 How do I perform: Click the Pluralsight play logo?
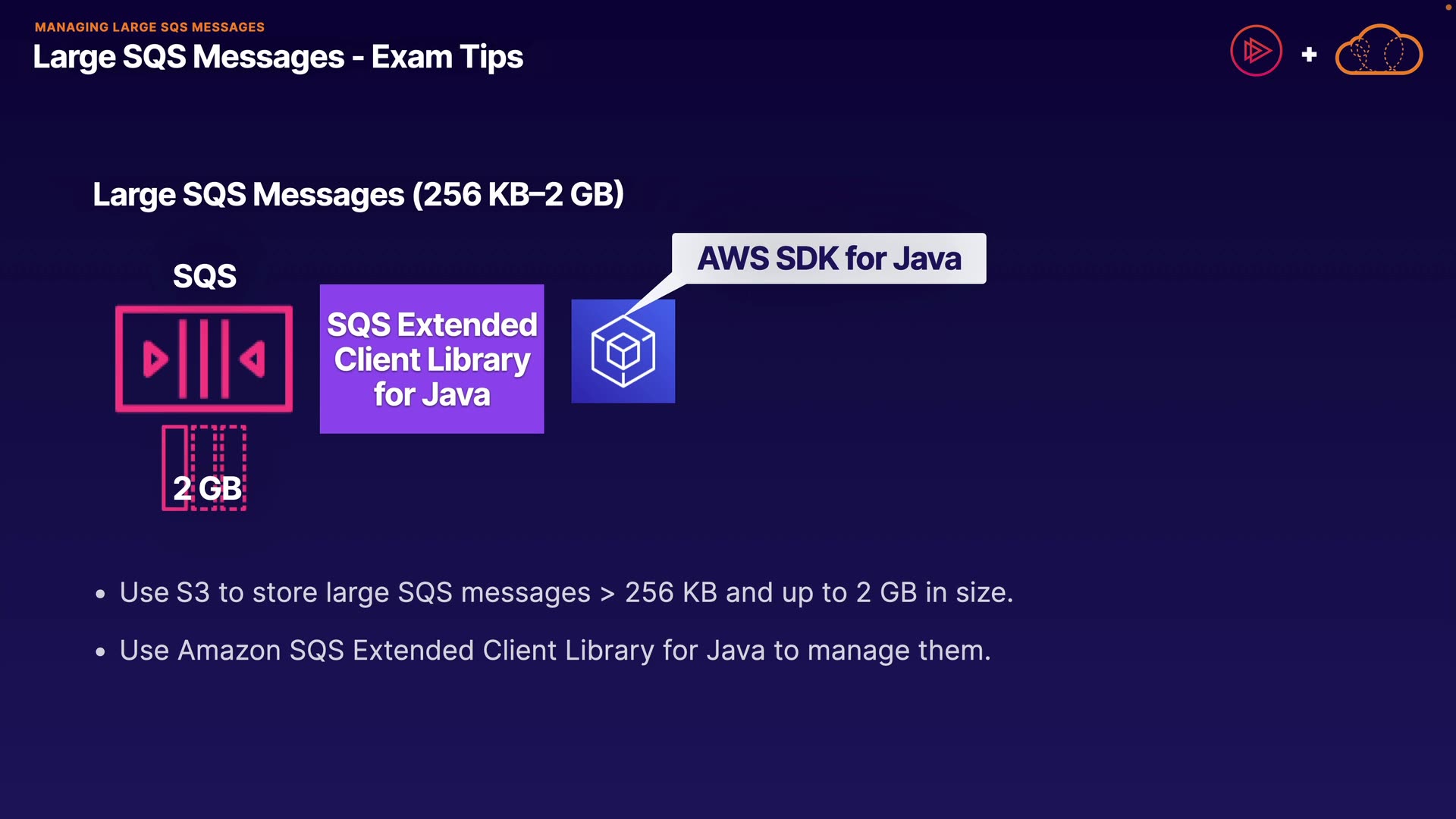tap(1256, 51)
